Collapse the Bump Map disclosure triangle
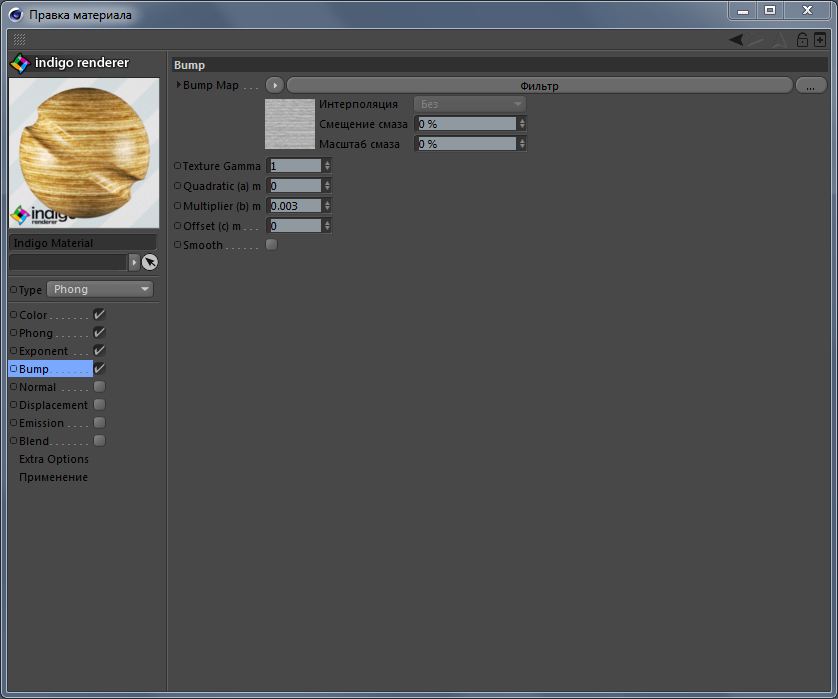838x699 pixels. (x=179, y=84)
